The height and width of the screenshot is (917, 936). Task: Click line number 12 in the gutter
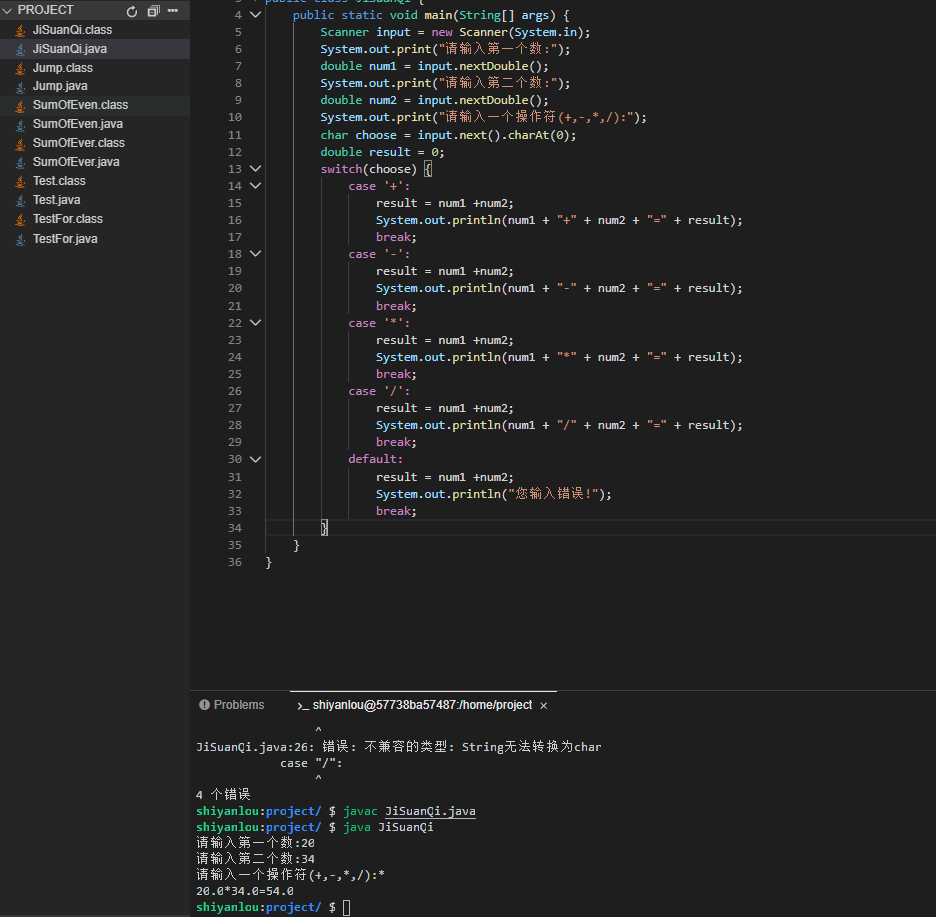point(235,152)
